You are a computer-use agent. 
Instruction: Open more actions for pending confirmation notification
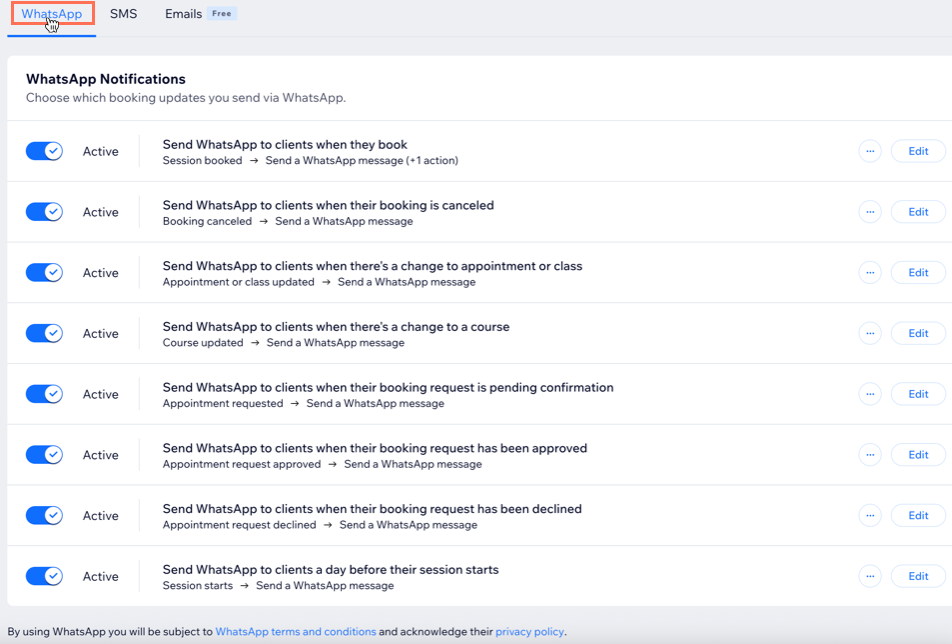click(870, 394)
